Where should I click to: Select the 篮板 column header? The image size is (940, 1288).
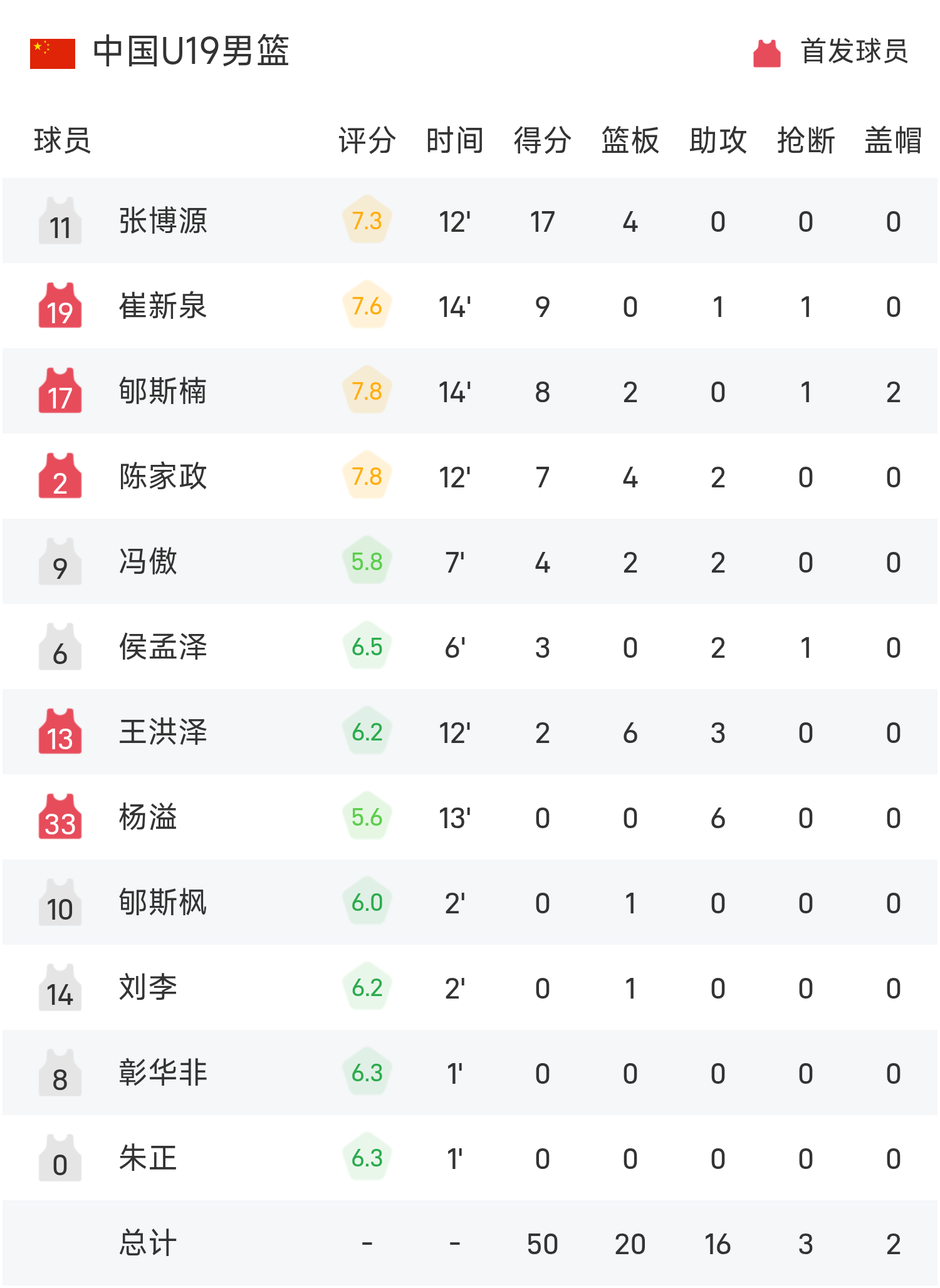[x=630, y=140]
